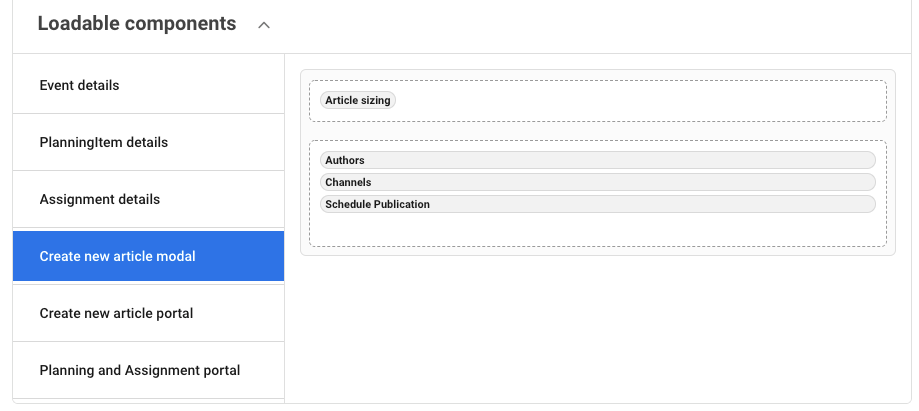Collapse the Loadable components section chevron
Viewport: 919px width, 411px height.
point(264,25)
